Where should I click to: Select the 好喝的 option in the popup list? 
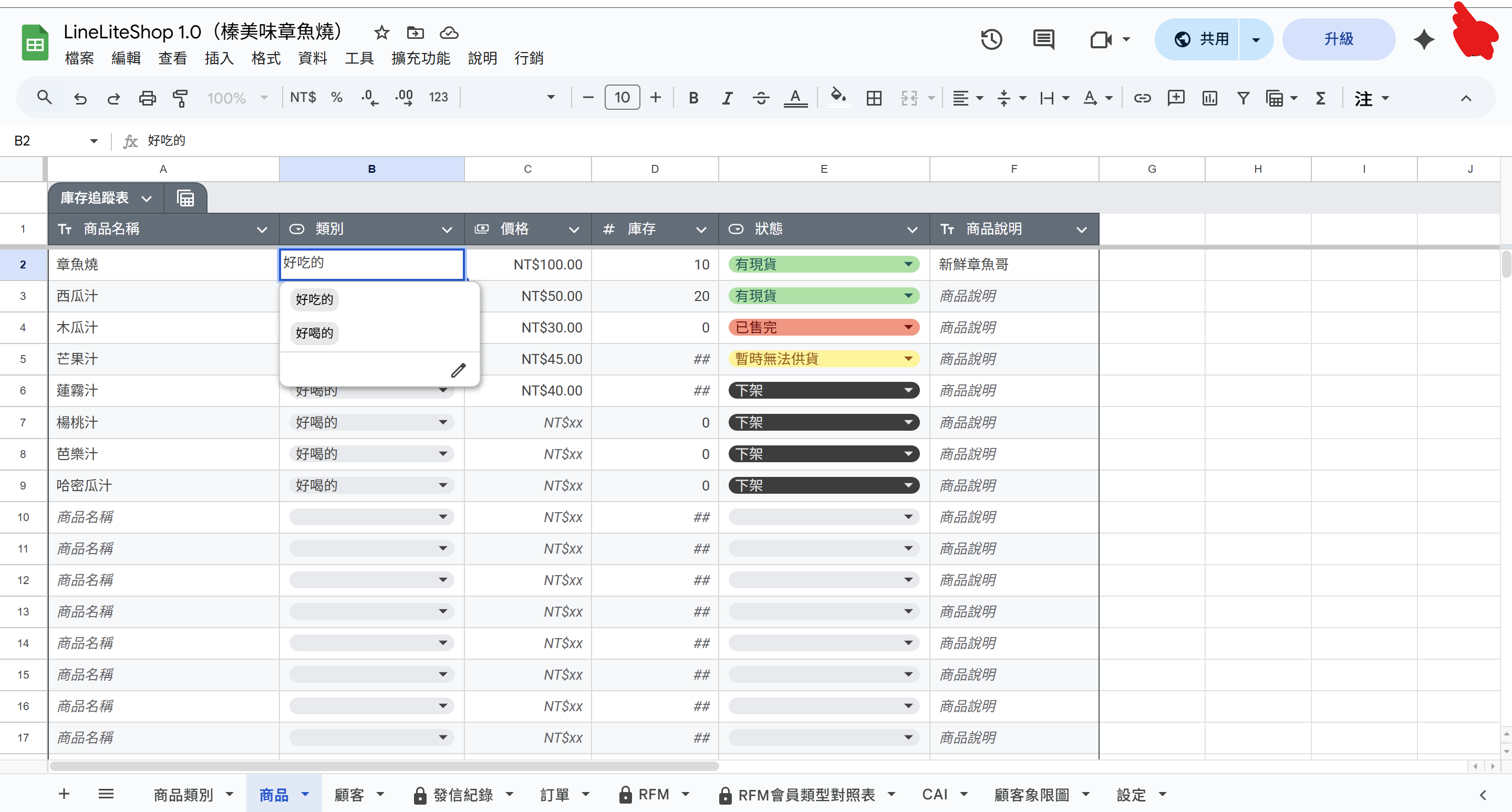coord(315,333)
